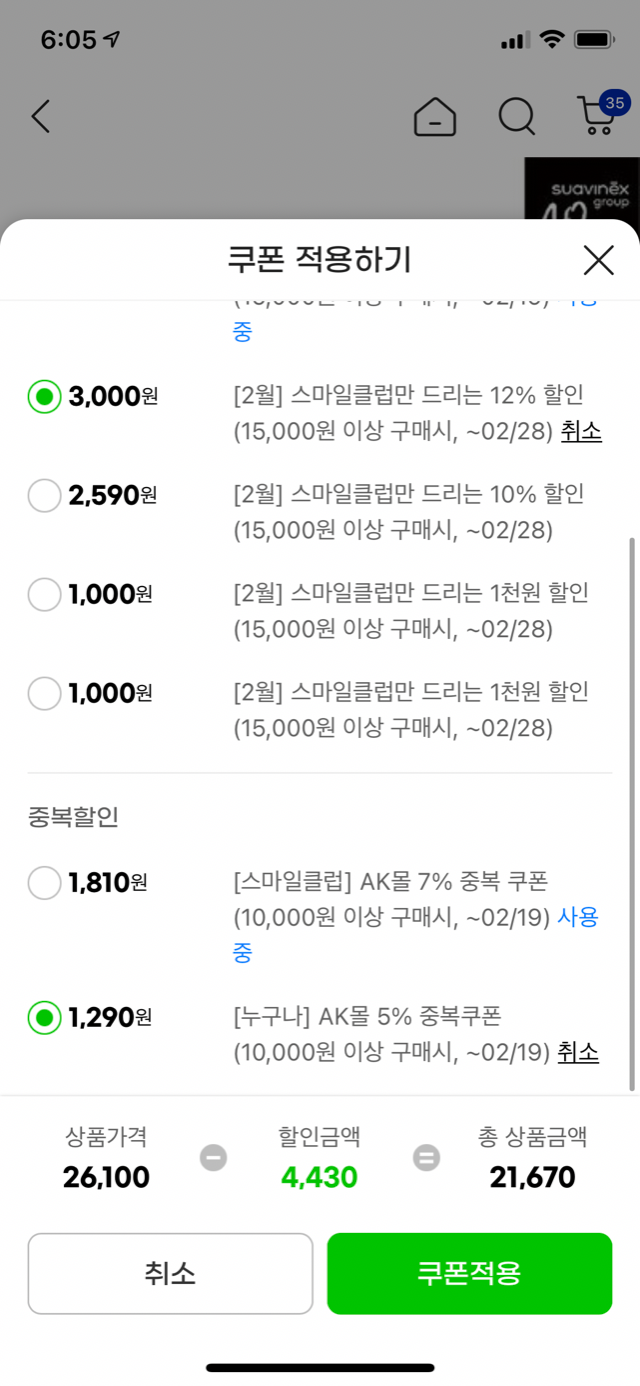Tap the home icon in header

435,118
